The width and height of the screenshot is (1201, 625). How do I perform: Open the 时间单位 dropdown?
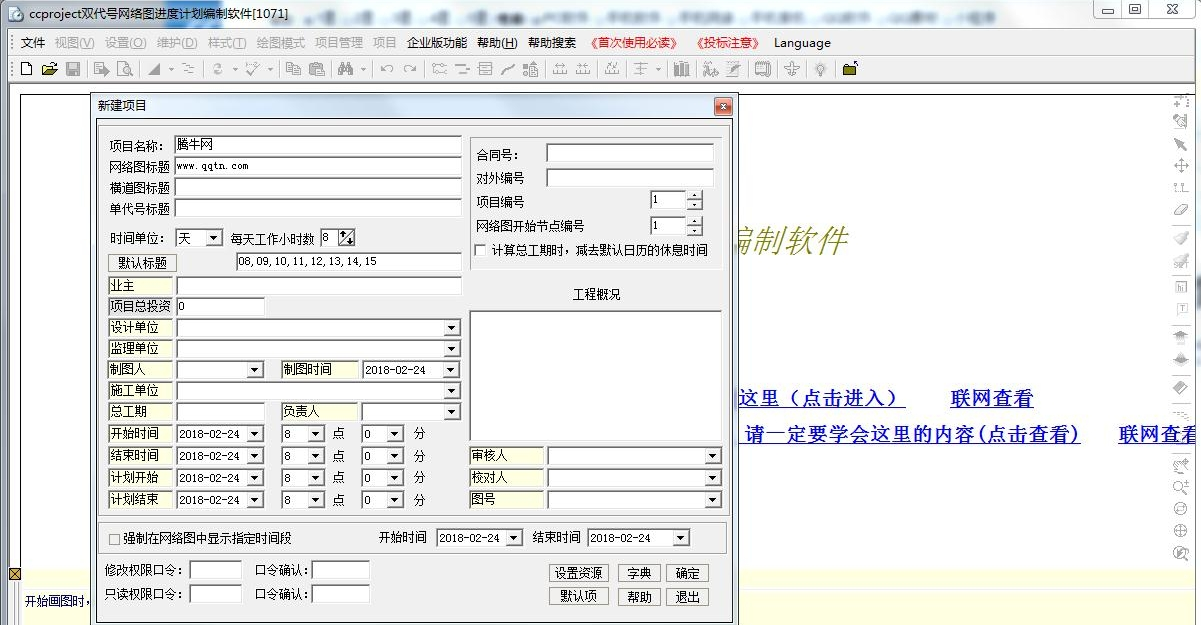click(214, 238)
